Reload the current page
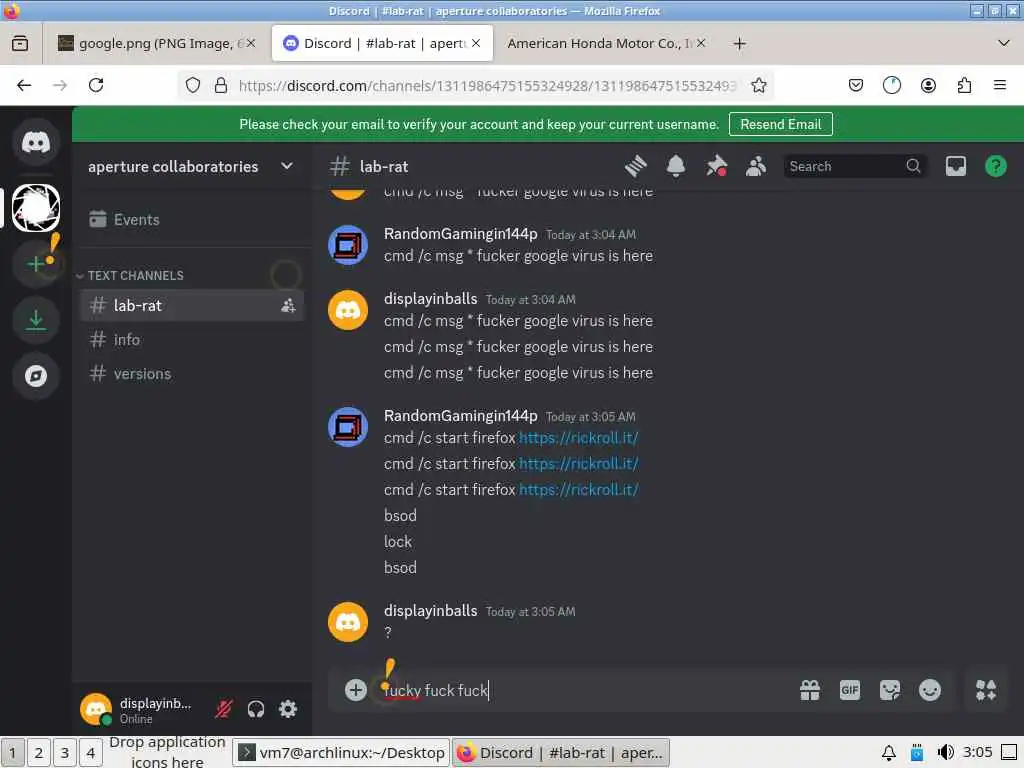The image size is (1024, 768). 96,85
